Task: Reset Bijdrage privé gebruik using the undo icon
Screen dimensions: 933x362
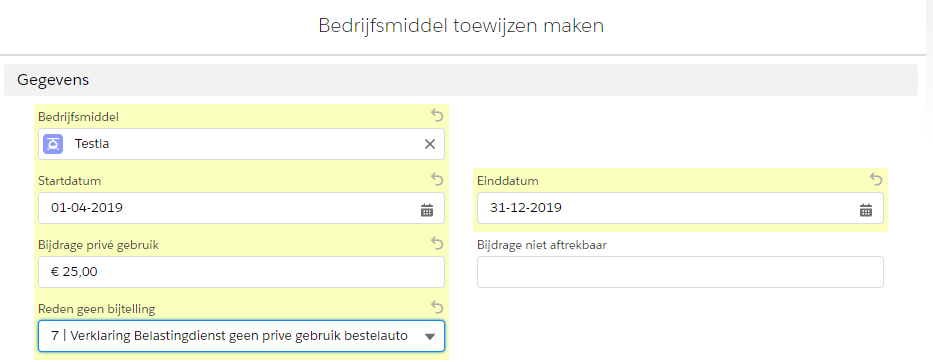Action: 437,243
